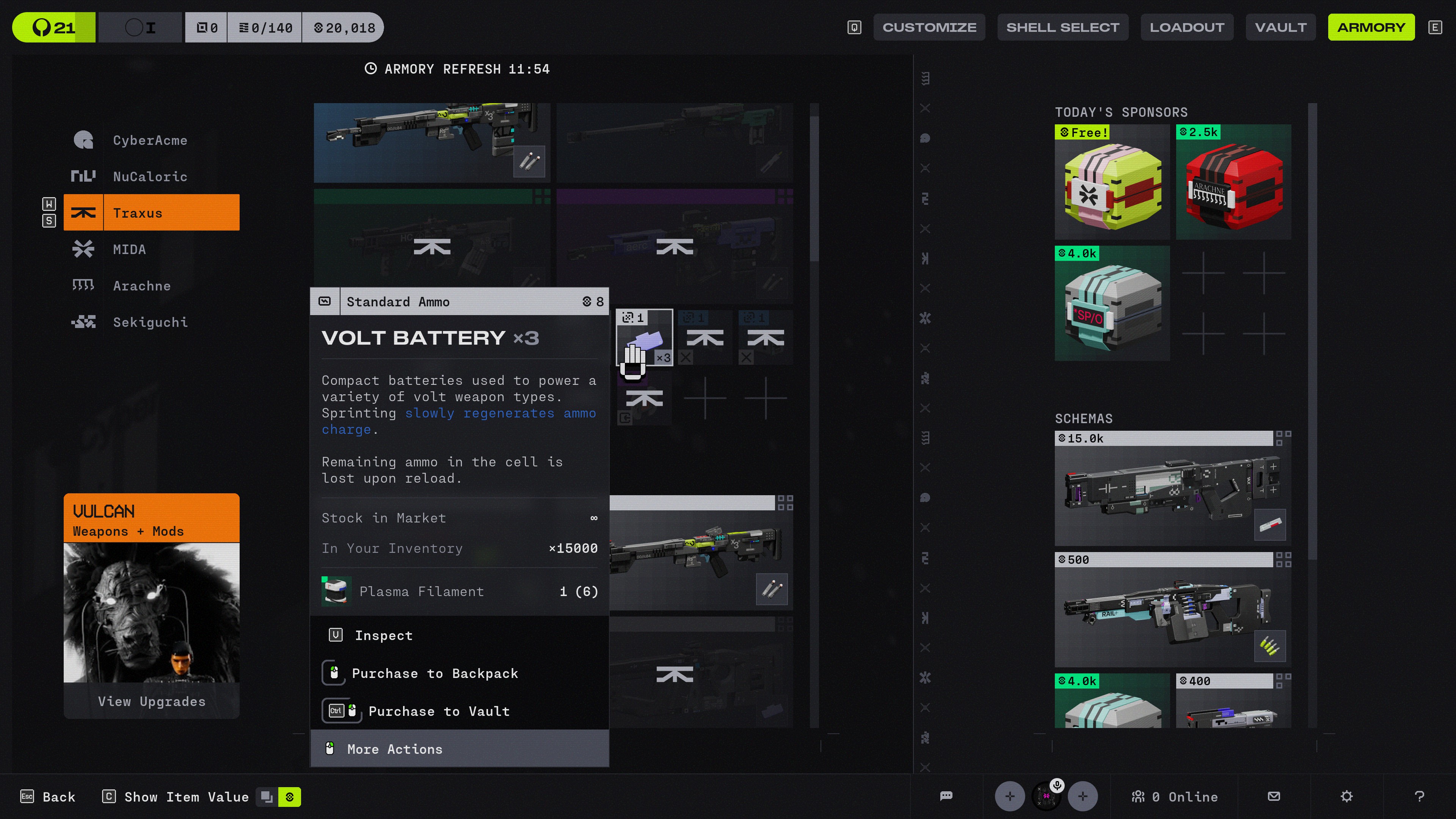Expand grid icon on 15.0k schema
The image size is (1456, 819).
(x=1283, y=438)
